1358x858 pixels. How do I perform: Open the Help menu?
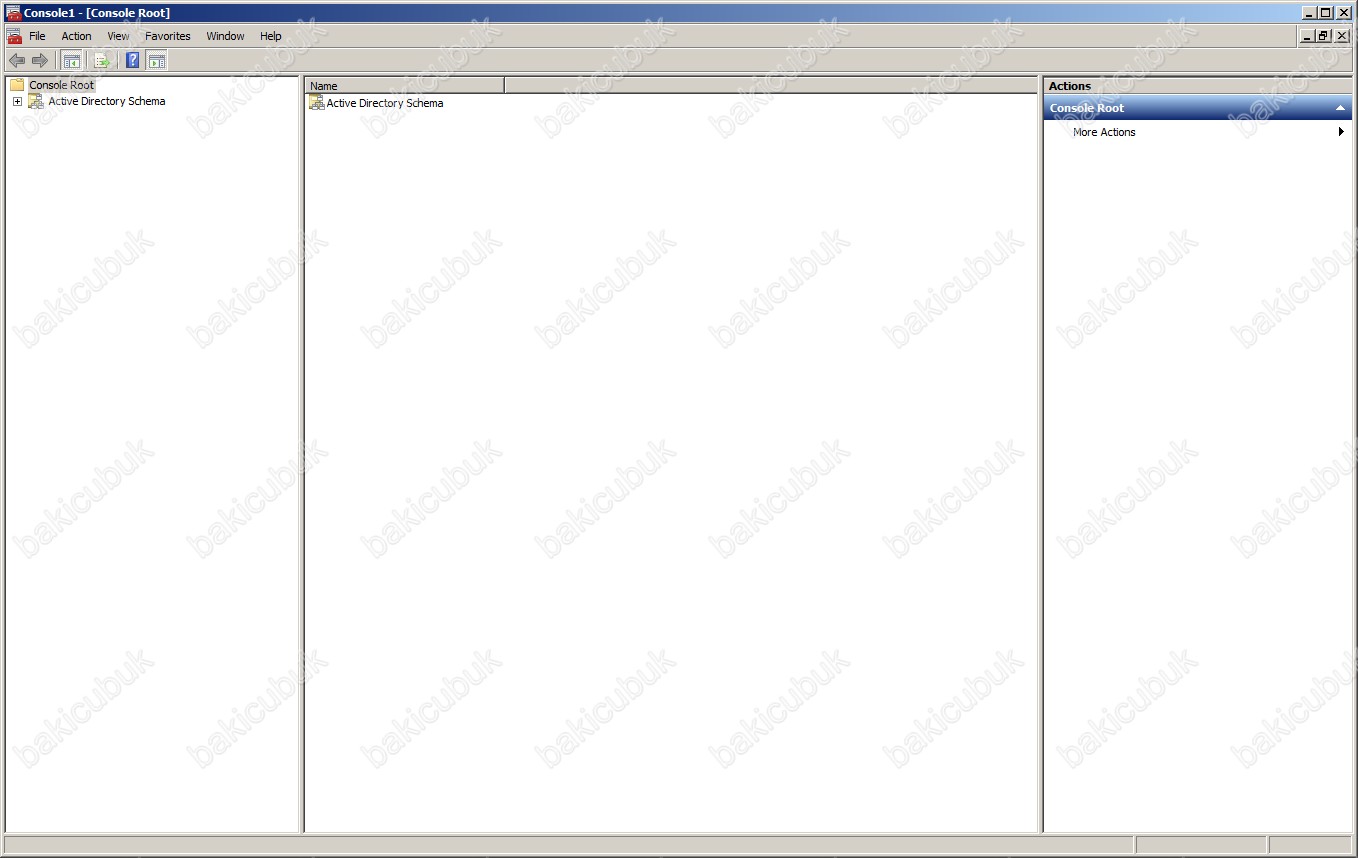pyautogui.click(x=270, y=36)
